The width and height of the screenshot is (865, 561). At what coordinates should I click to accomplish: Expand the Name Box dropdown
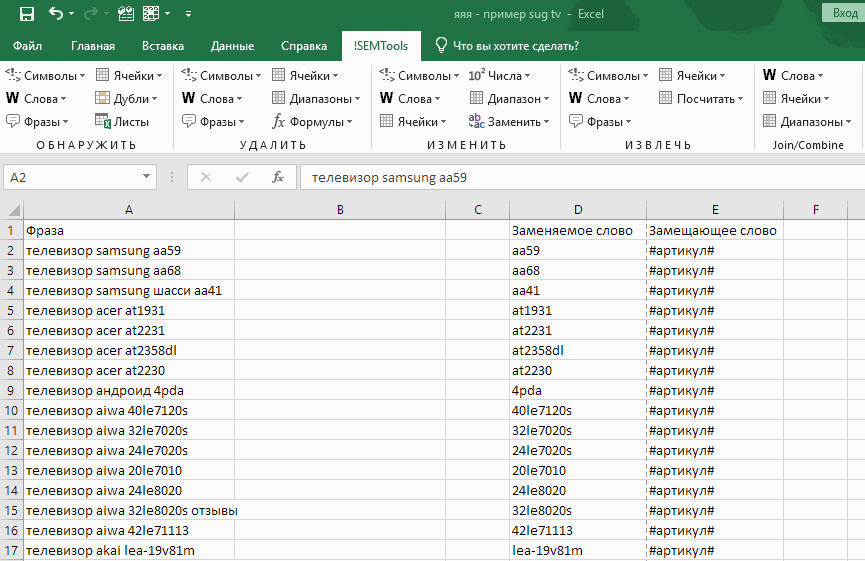[146, 177]
